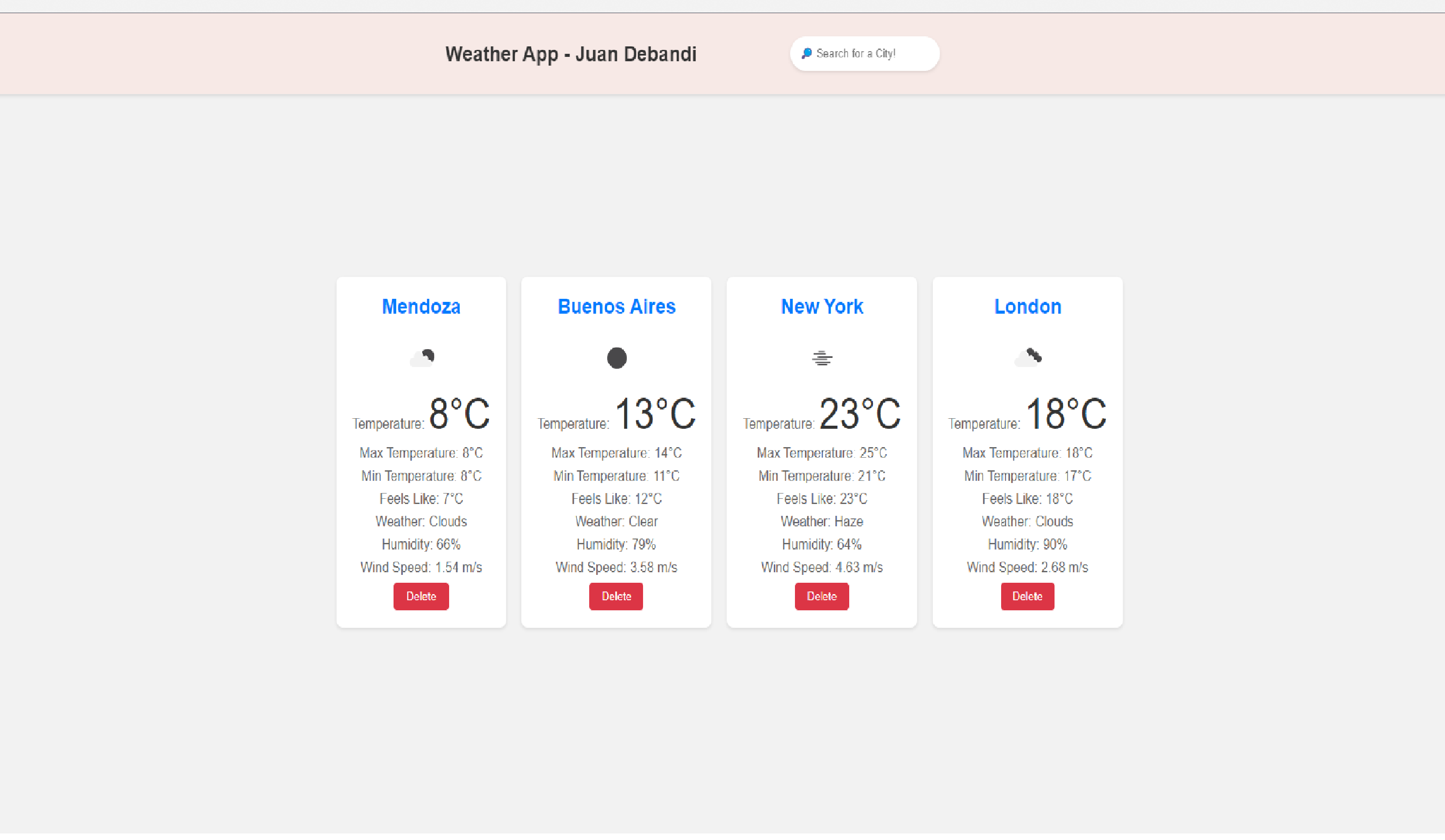Remove the New York card with Delete
Image resolution: width=1445 pixels, height=840 pixels.
821,596
